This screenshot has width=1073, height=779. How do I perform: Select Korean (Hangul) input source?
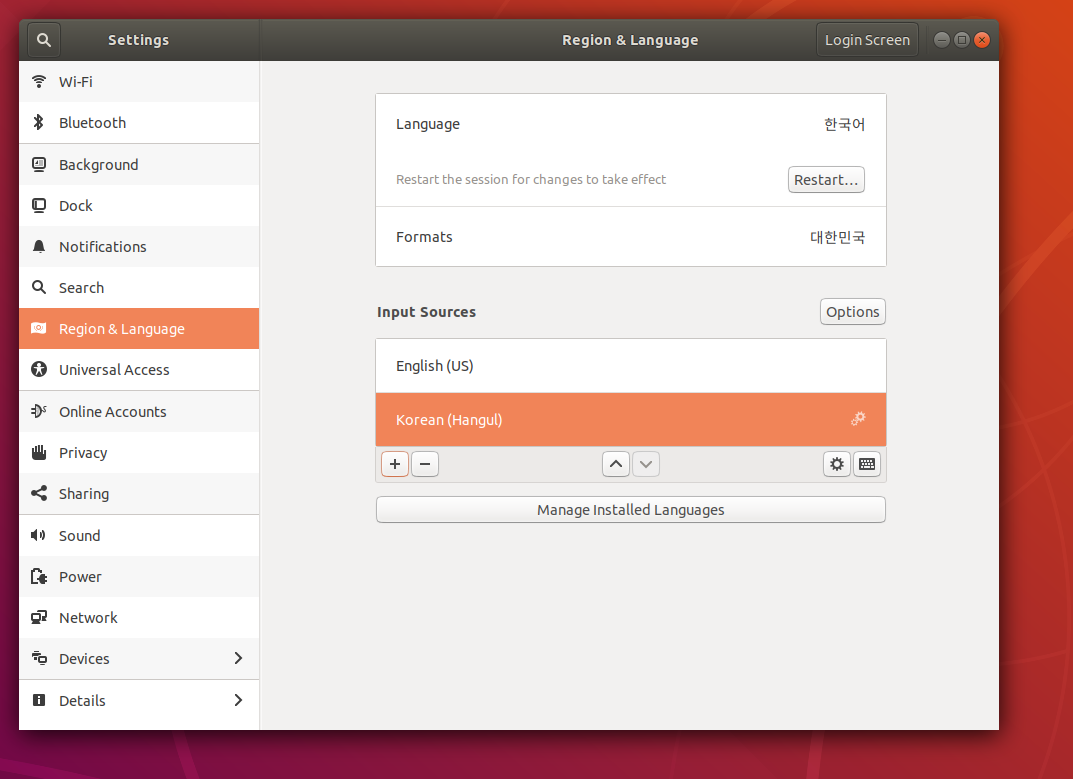tap(631, 420)
